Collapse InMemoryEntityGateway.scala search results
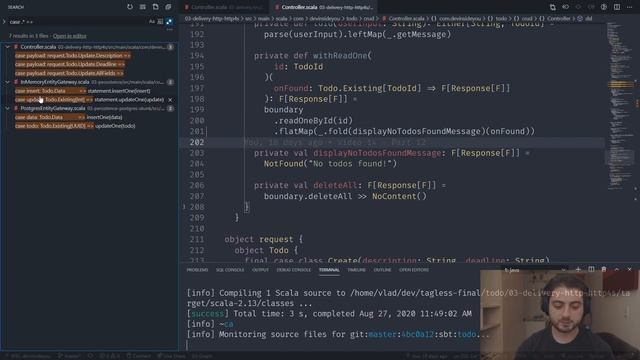 pos(7,82)
